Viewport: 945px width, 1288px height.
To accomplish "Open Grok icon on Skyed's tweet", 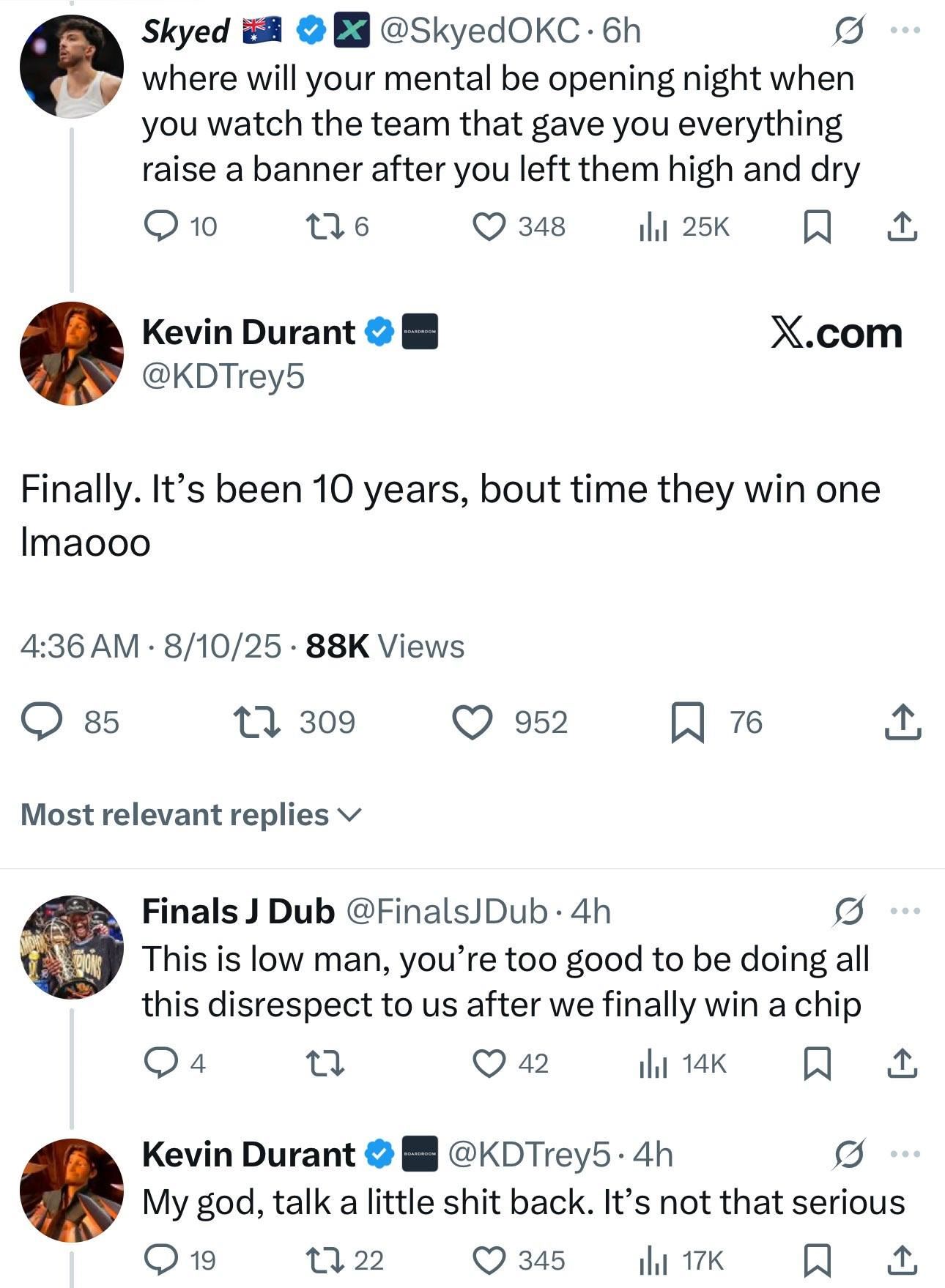I will tap(848, 31).
